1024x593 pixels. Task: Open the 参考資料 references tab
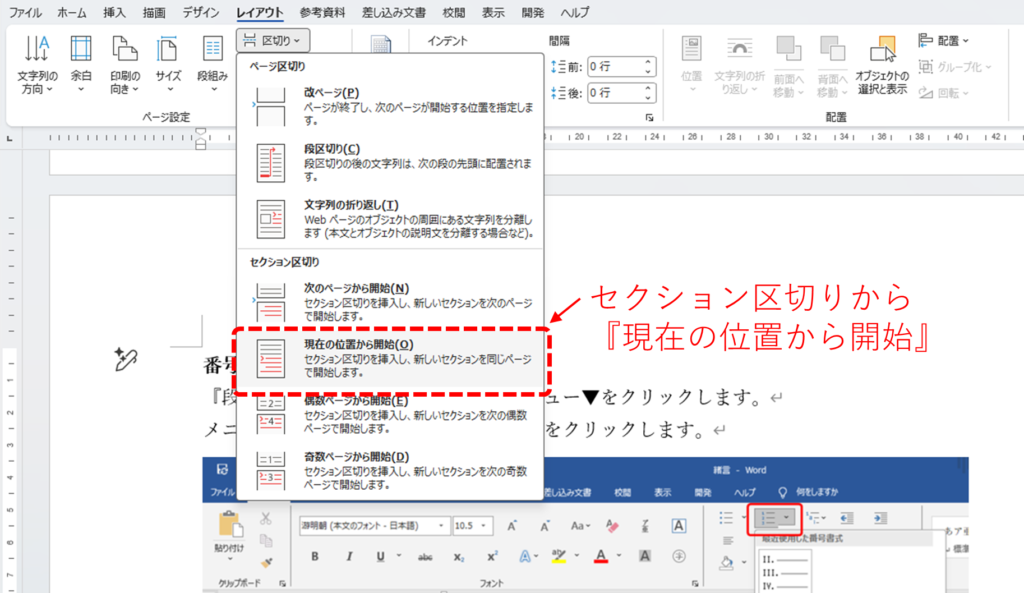(x=322, y=13)
